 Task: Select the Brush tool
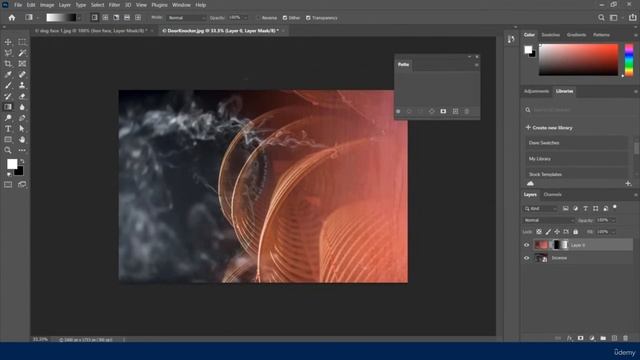(x=8, y=85)
